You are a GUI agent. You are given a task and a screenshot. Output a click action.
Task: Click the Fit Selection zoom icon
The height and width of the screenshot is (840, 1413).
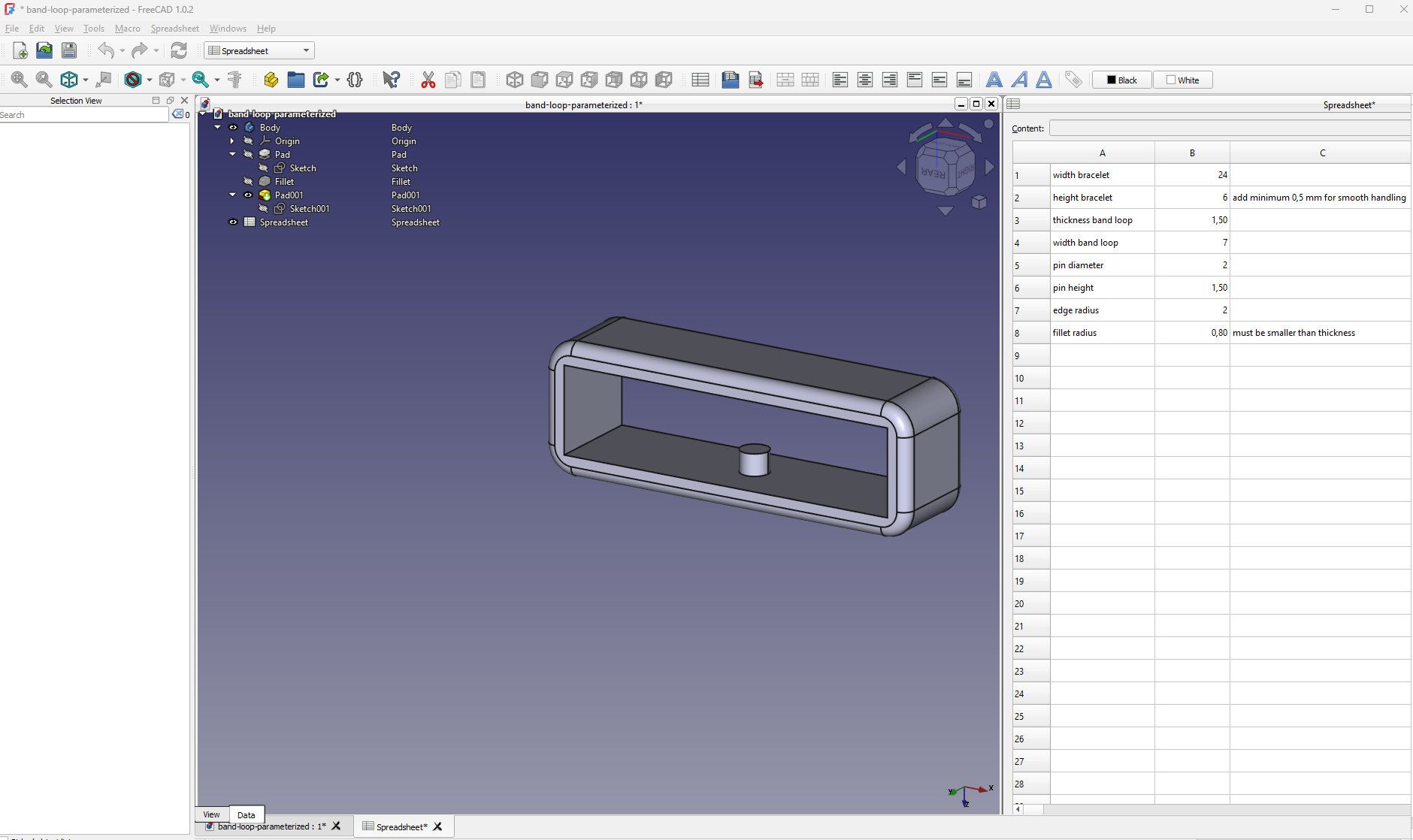[44, 80]
